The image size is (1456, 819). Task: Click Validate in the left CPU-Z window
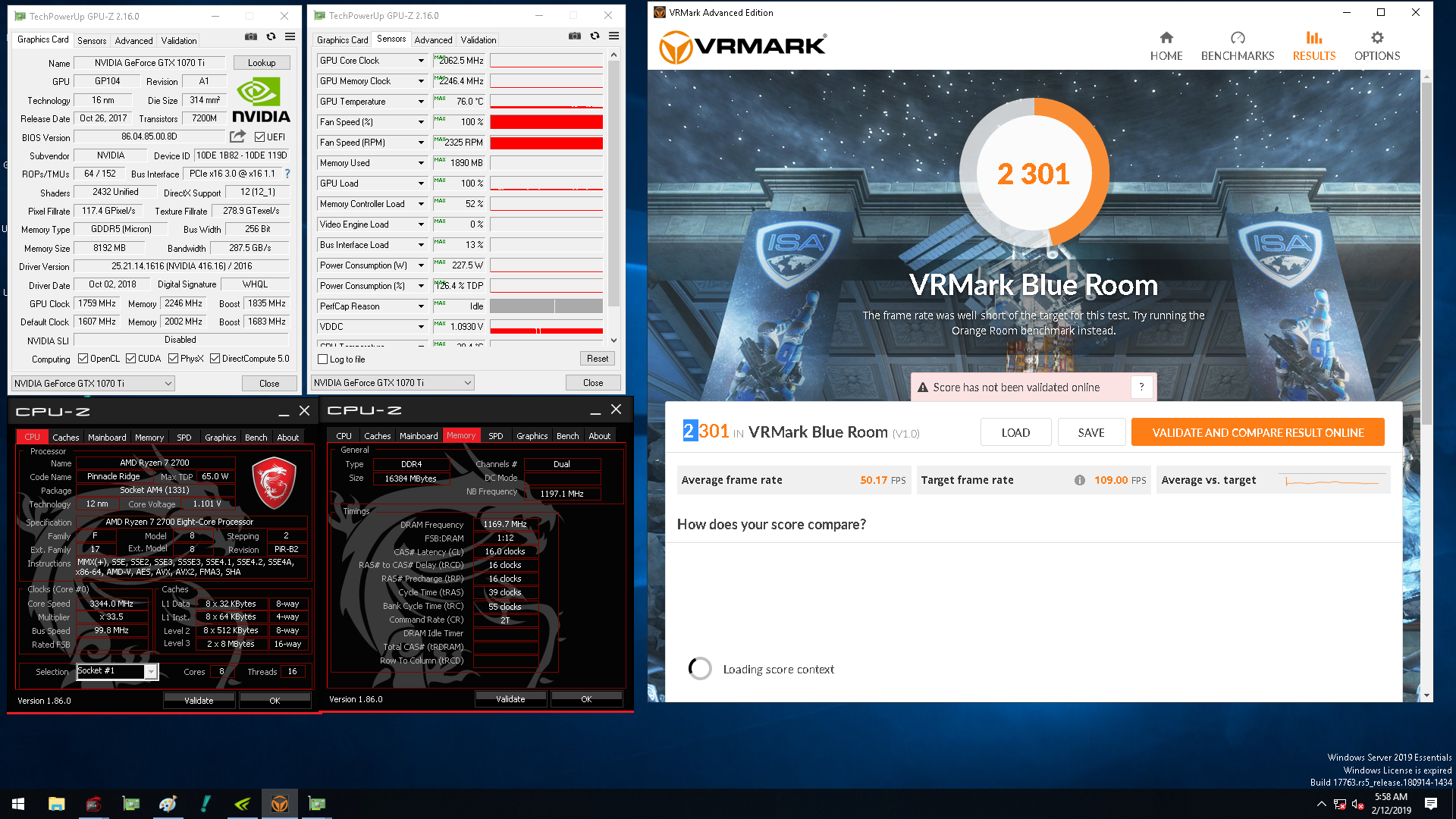[199, 701]
